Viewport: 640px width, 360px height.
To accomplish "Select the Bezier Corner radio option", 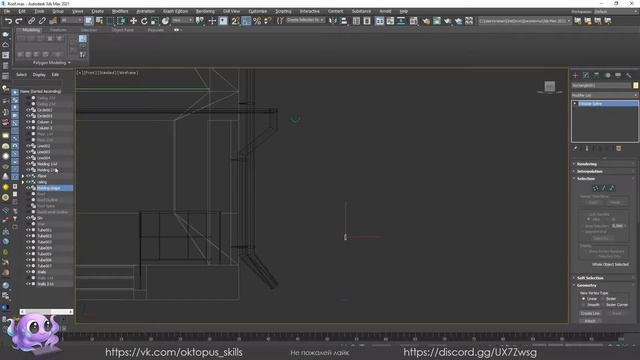I will point(603,305).
